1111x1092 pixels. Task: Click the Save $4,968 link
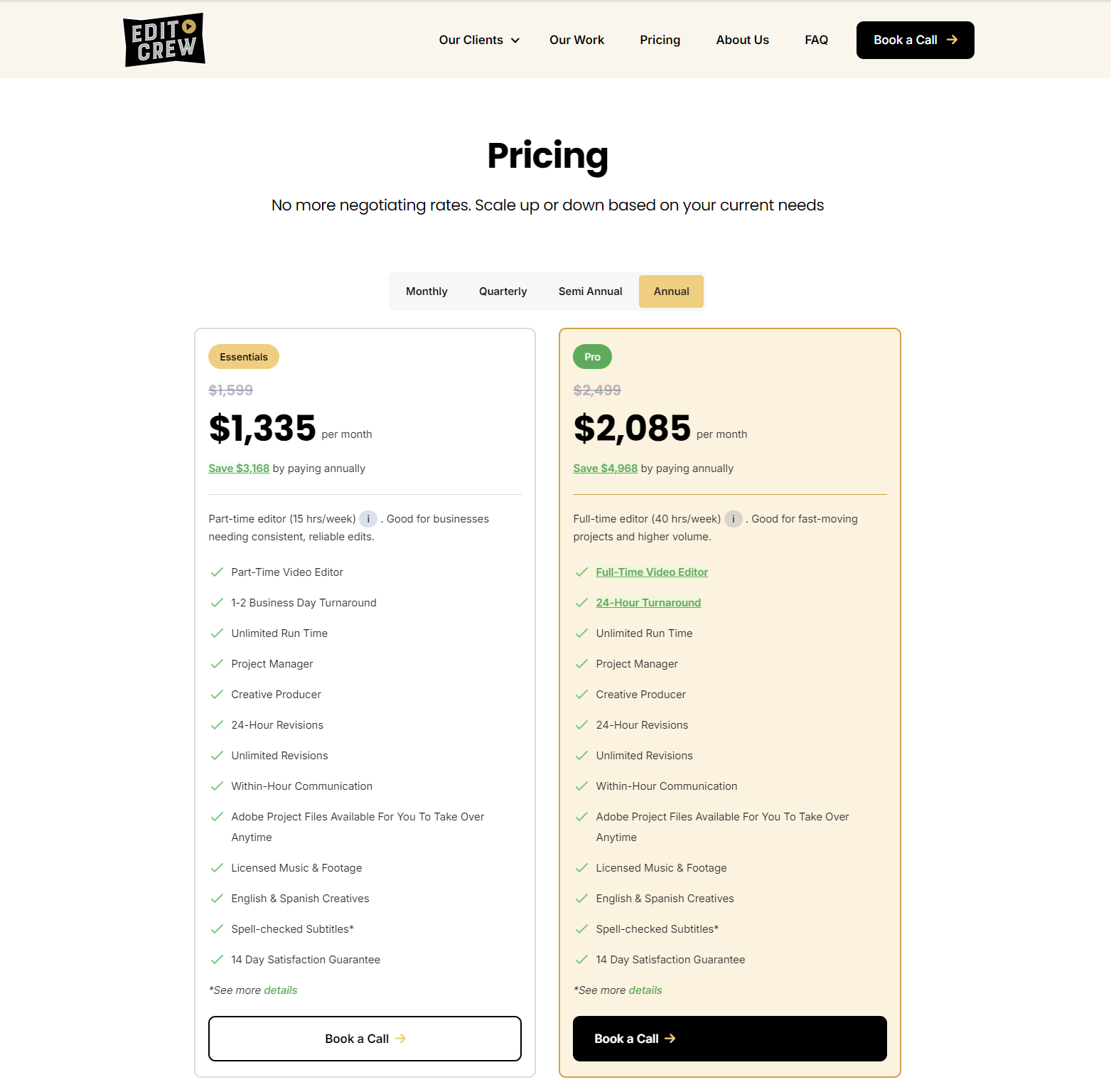click(x=605, y=469)
